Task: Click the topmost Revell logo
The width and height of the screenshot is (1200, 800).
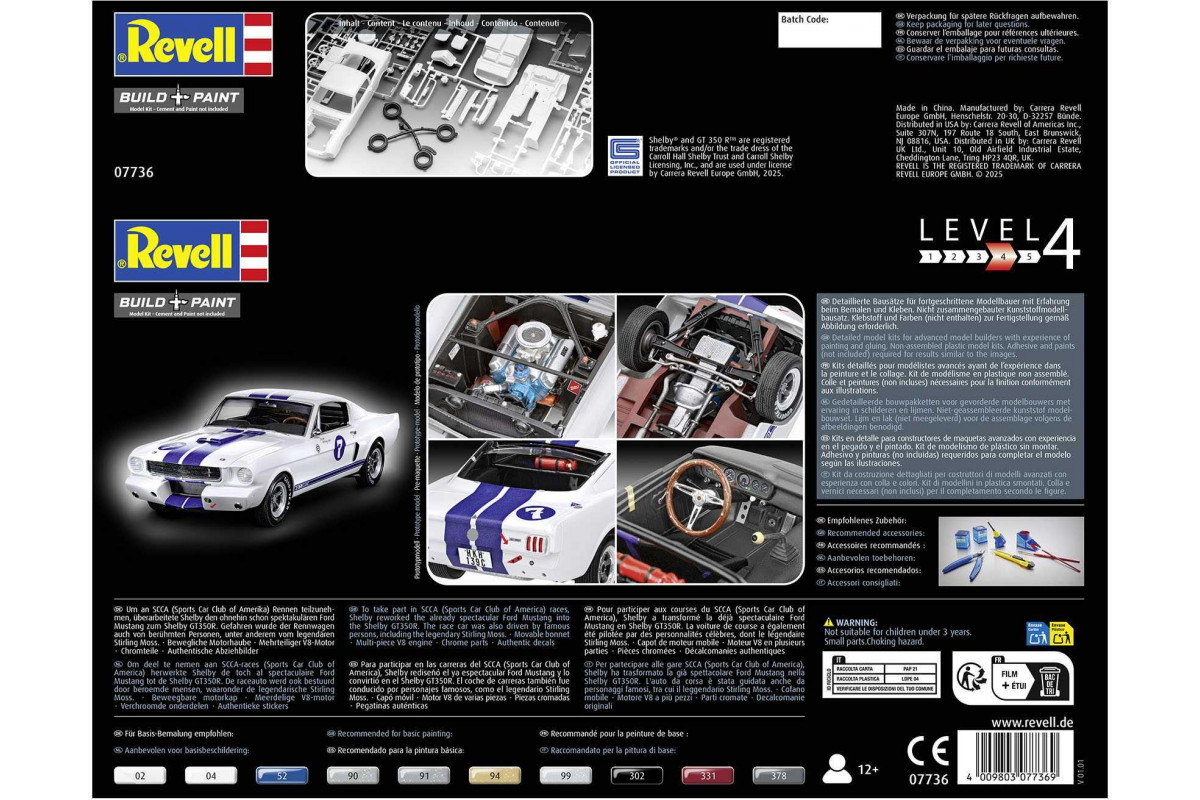Action: (193, 45)
